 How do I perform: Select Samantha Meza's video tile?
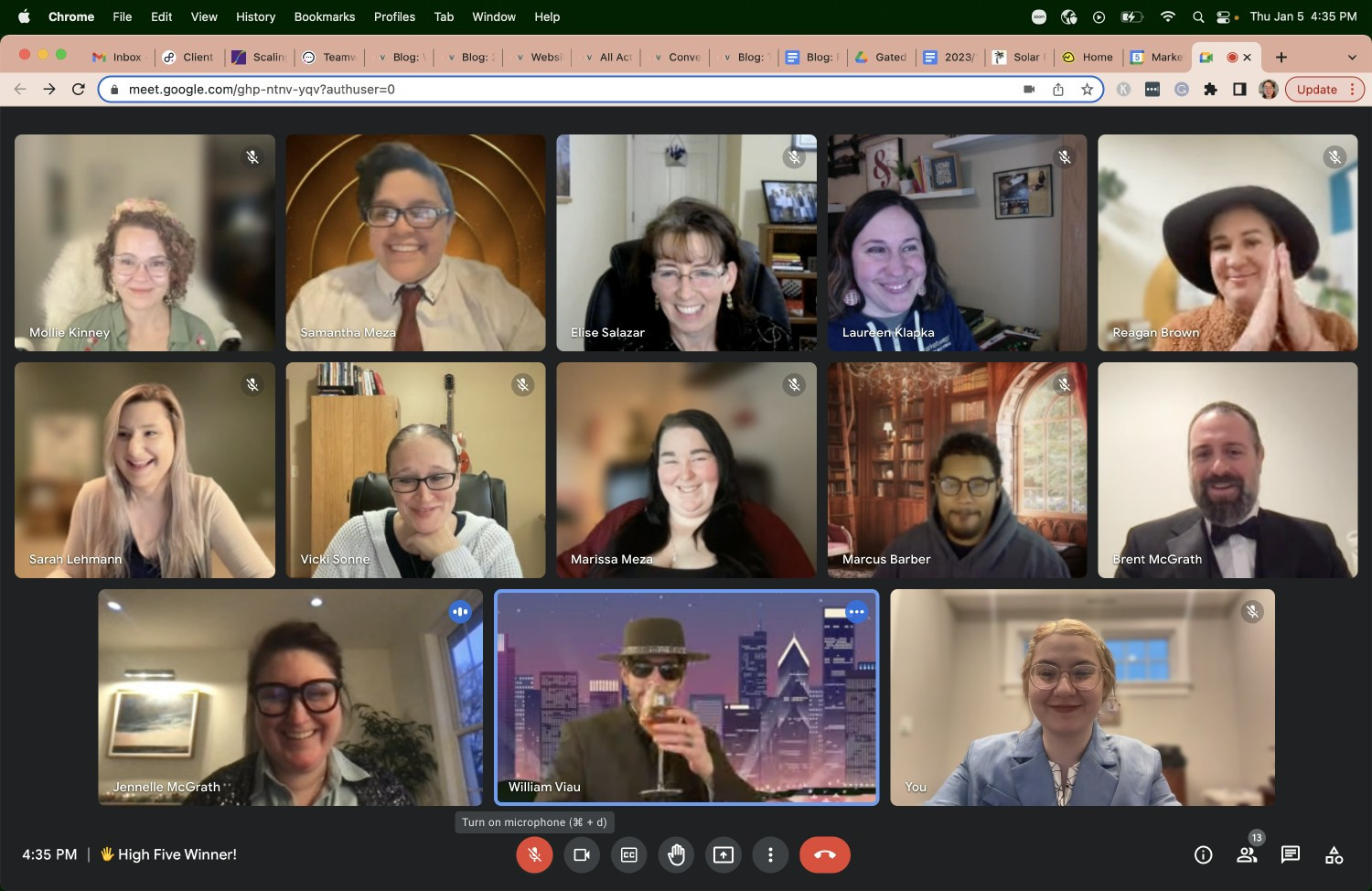pyautogui.click(x=415, y=242)
